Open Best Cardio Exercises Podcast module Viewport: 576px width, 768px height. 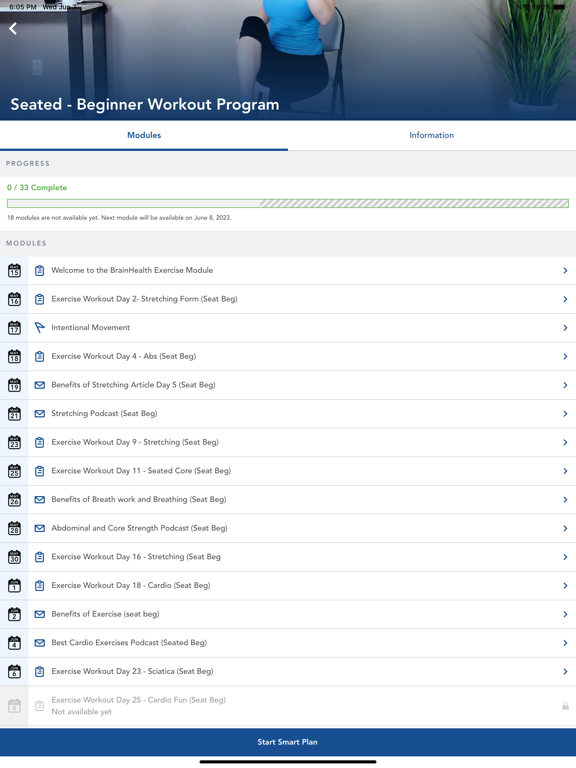[288, 643]
